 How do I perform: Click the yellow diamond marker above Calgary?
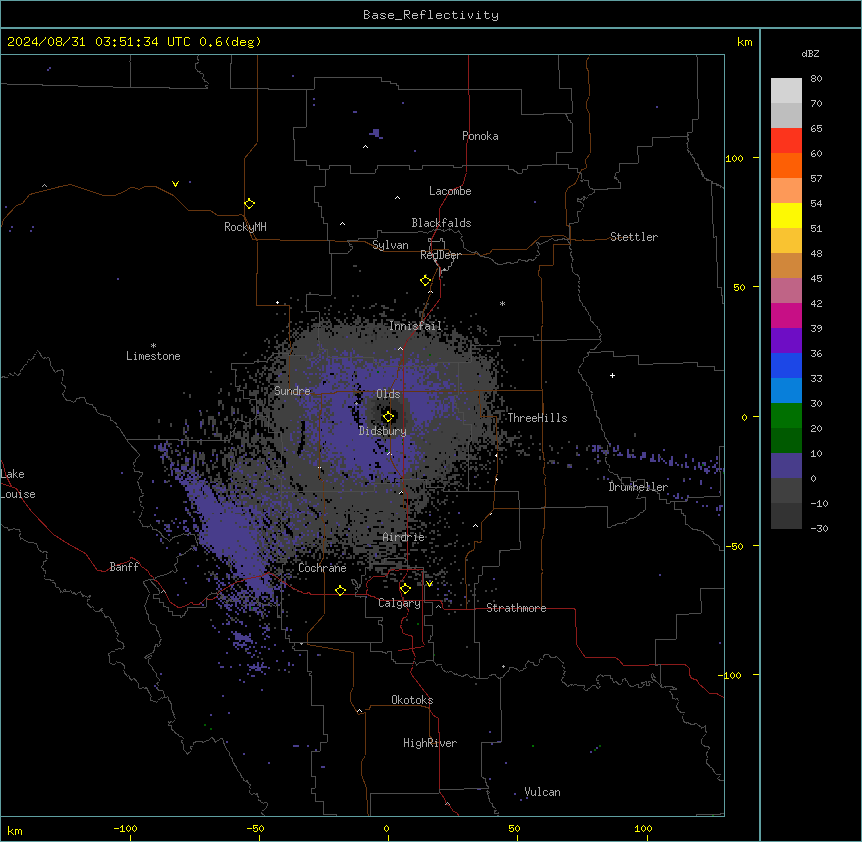point(405,589)
